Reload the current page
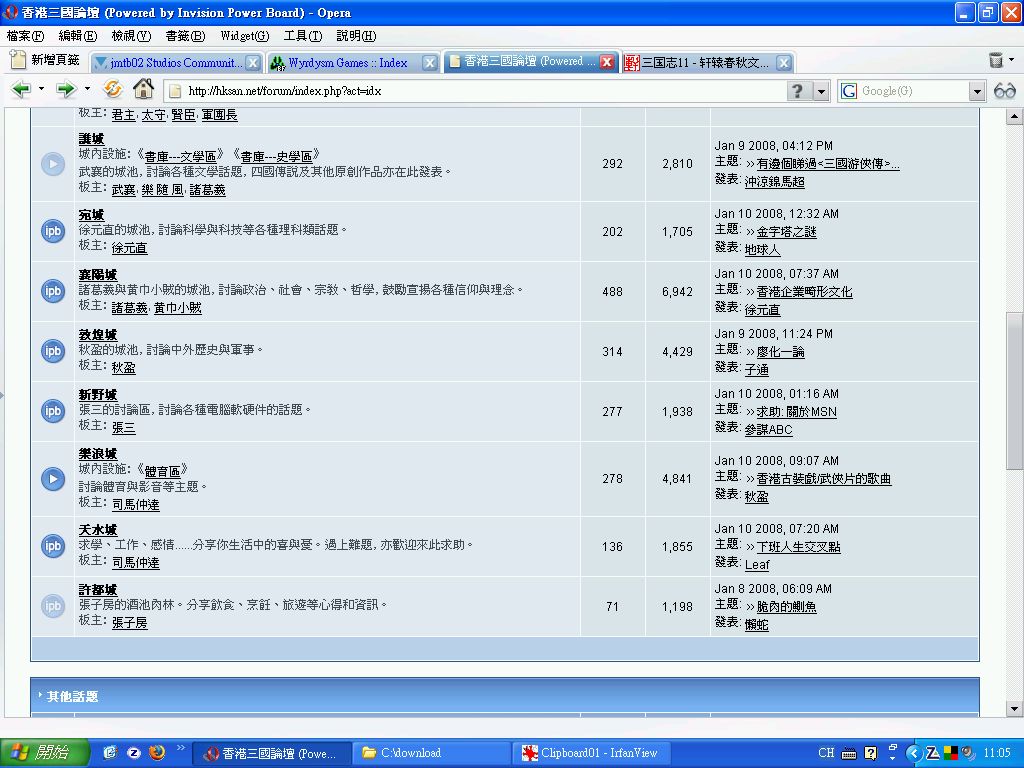Viewport: 1024px width, 768px height. [113, 90]
